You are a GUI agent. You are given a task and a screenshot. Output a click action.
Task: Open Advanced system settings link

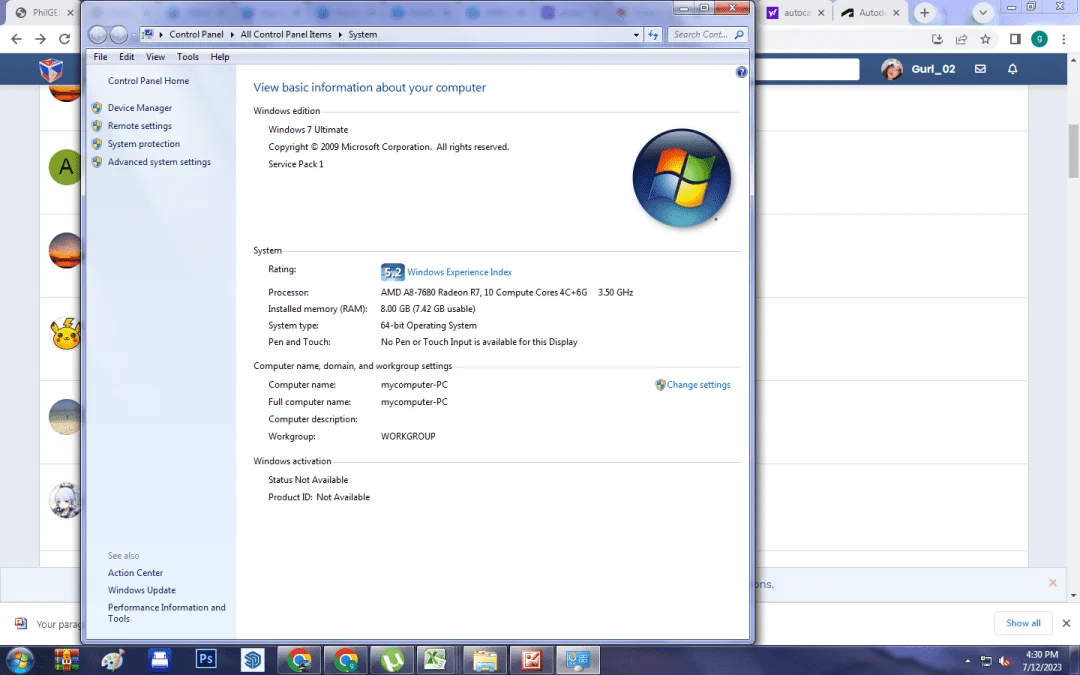[x=159, y=162]
